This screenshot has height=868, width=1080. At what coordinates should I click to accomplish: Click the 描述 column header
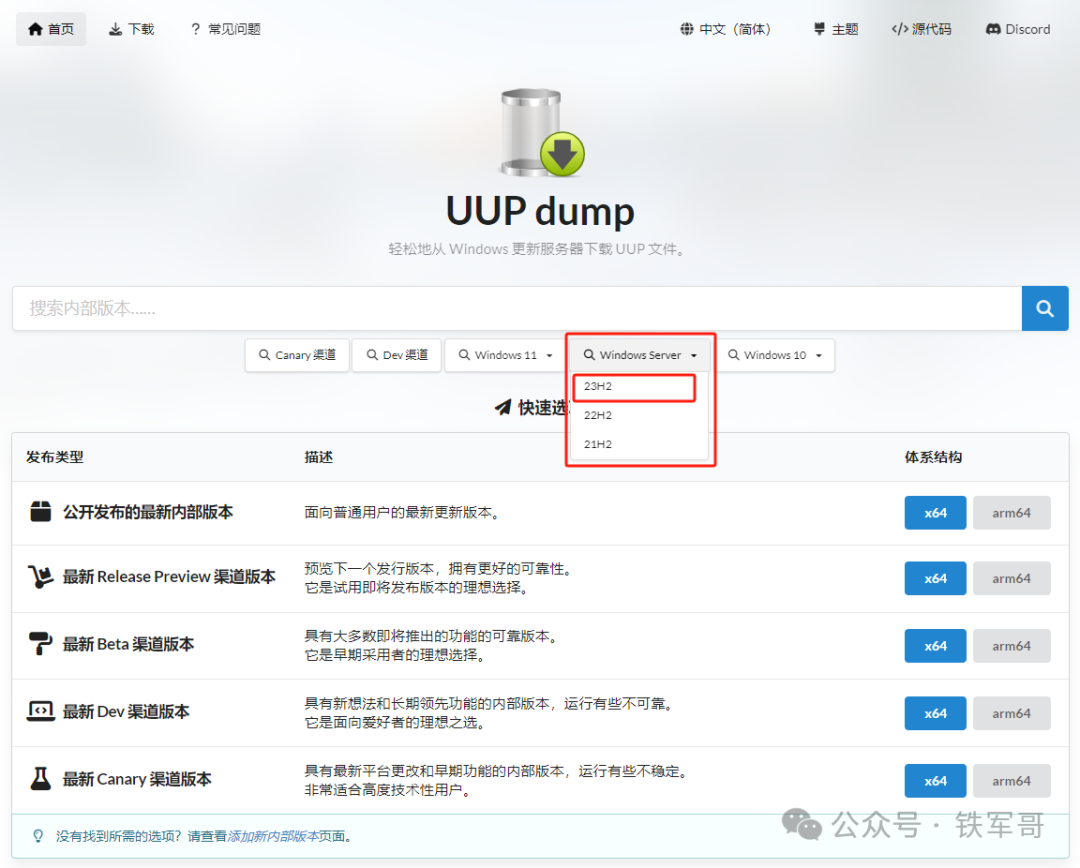pos(319,457)
